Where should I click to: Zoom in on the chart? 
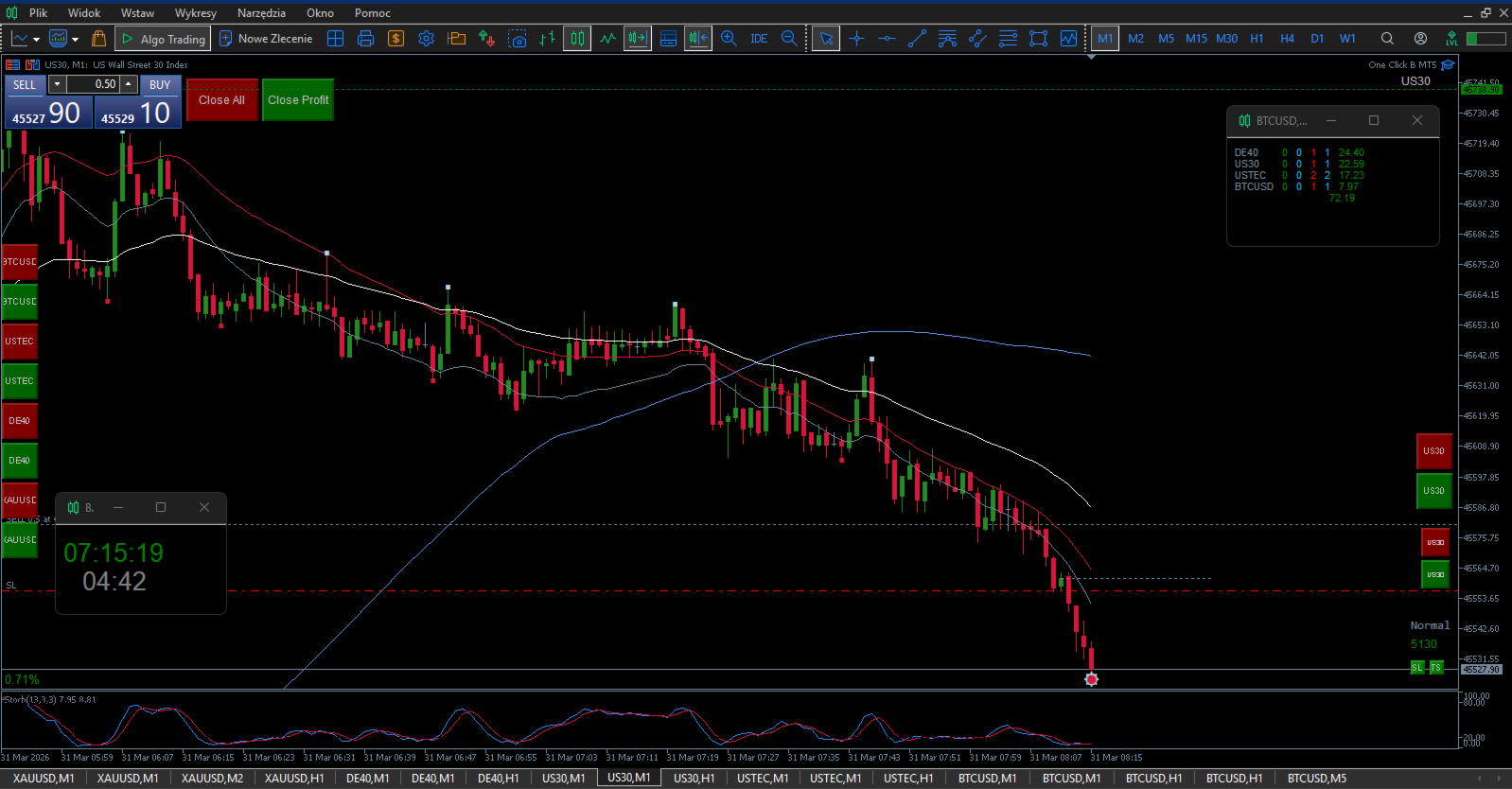pos(729,39)
